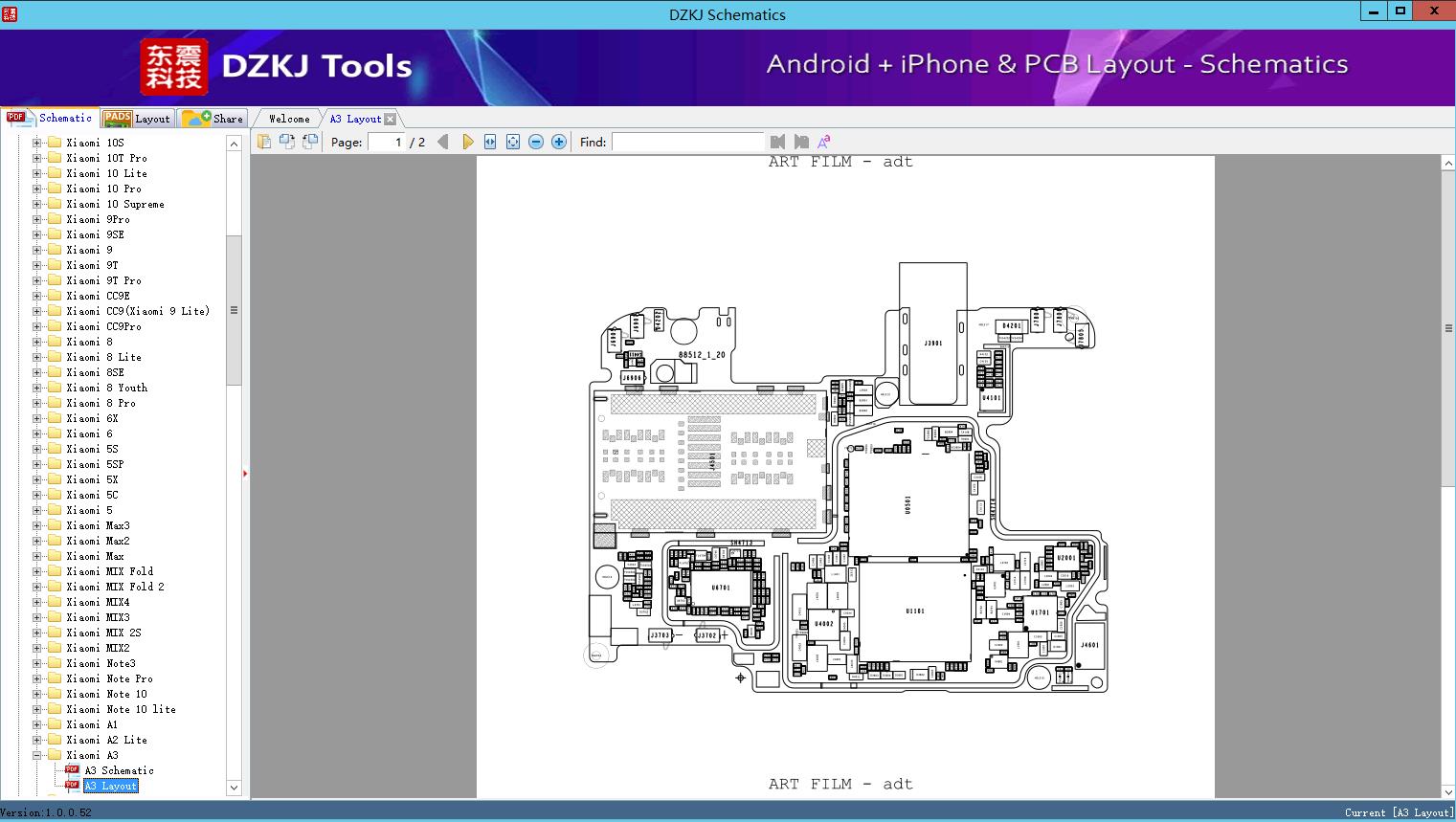Expand the Xiaomi 10T Pro folder

(x=36, y=158)
